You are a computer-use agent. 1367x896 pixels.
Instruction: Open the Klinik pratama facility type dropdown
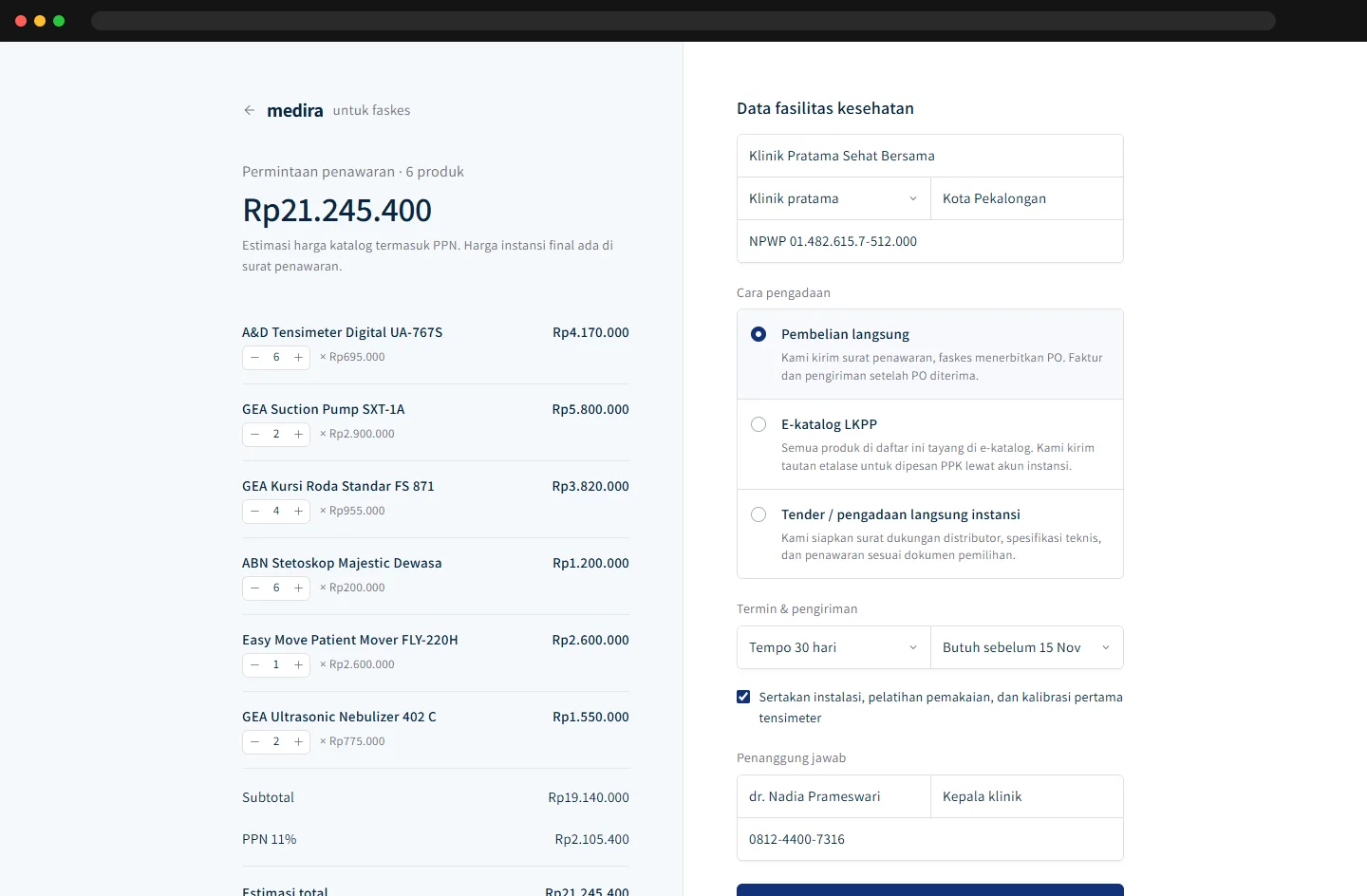coord(833,198)
